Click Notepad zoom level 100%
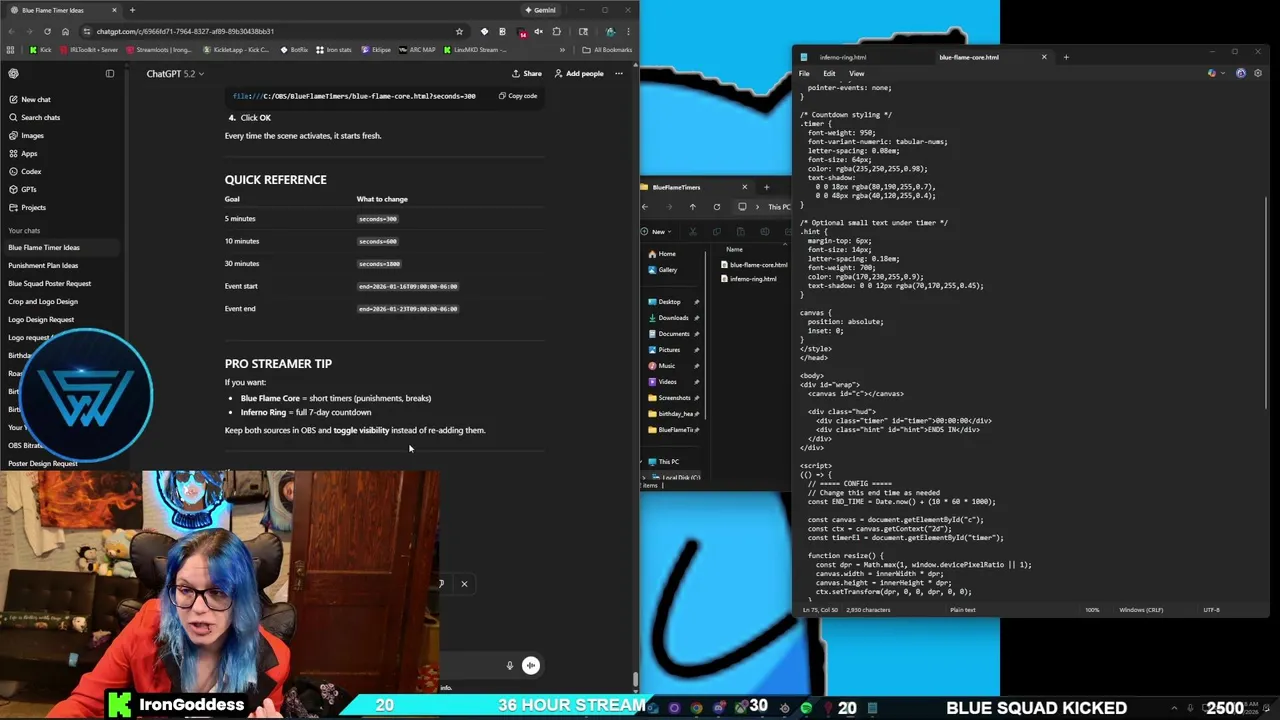The image size is (1280, 720). 1092,610
